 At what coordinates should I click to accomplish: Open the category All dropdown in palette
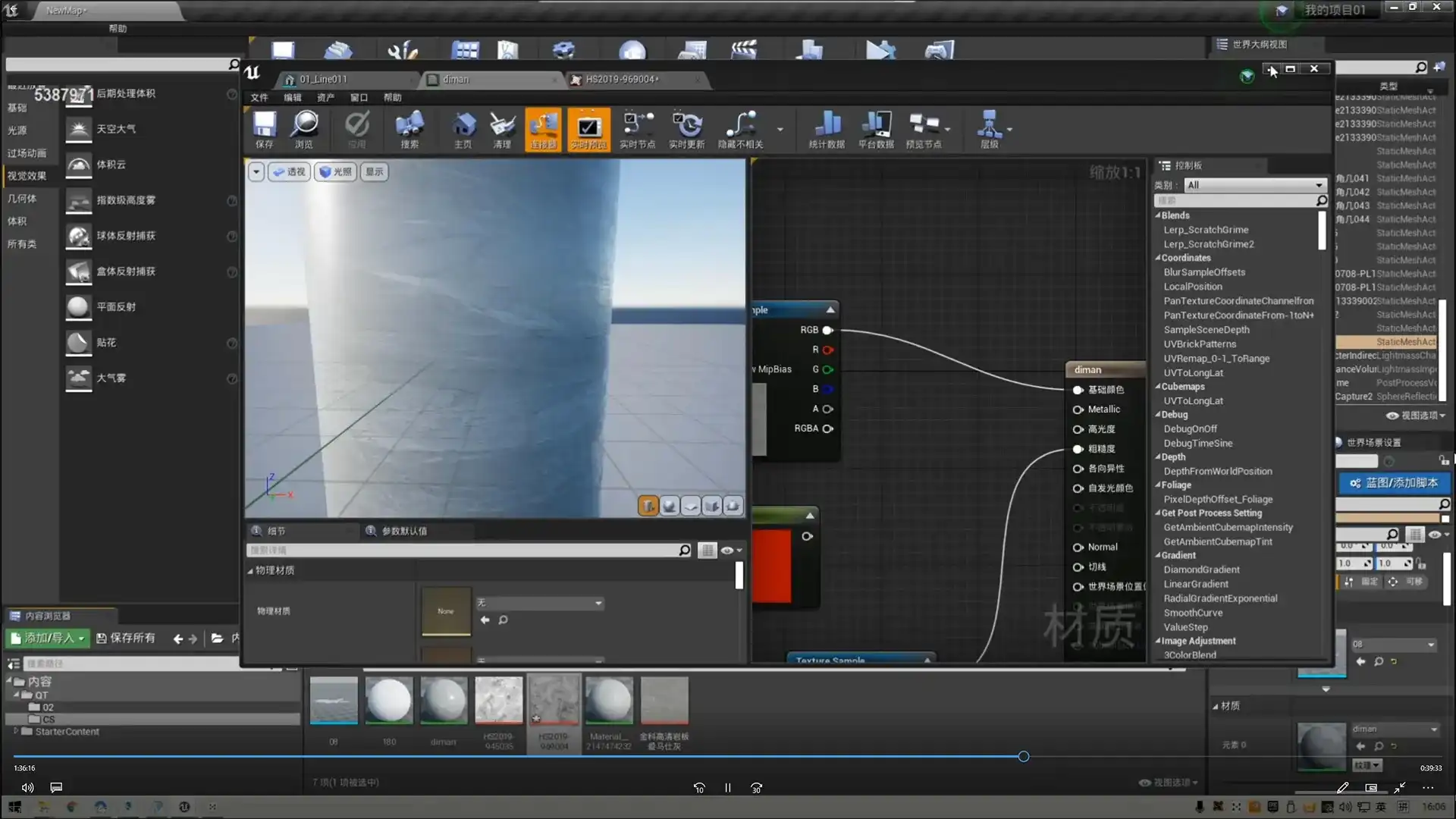[x=1254, y=185]
